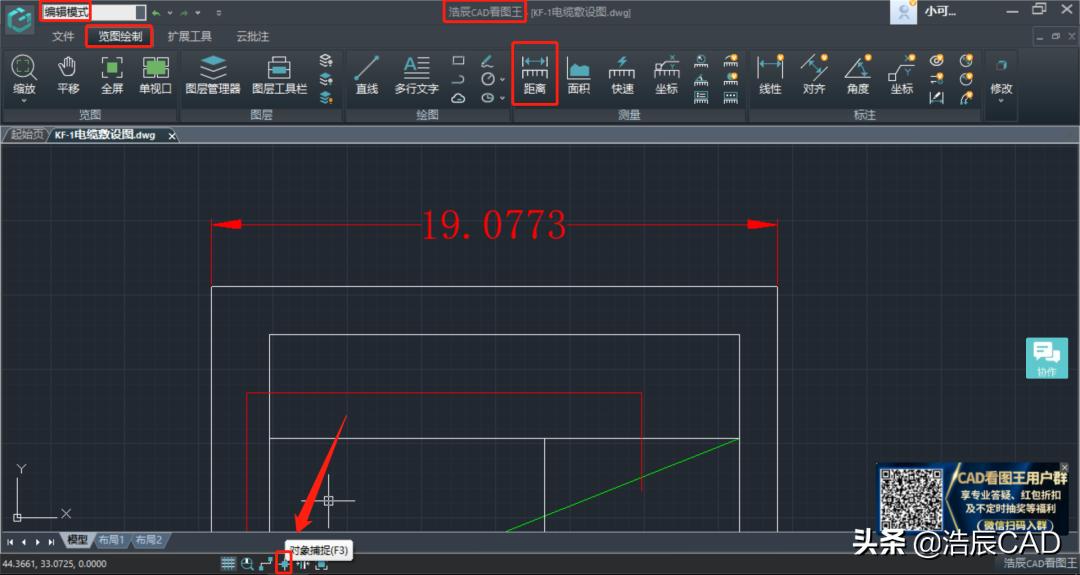The height and width of the screenshot is (575, 1080).
Task: Click the app logo in top-left corner
Action: 19,19
